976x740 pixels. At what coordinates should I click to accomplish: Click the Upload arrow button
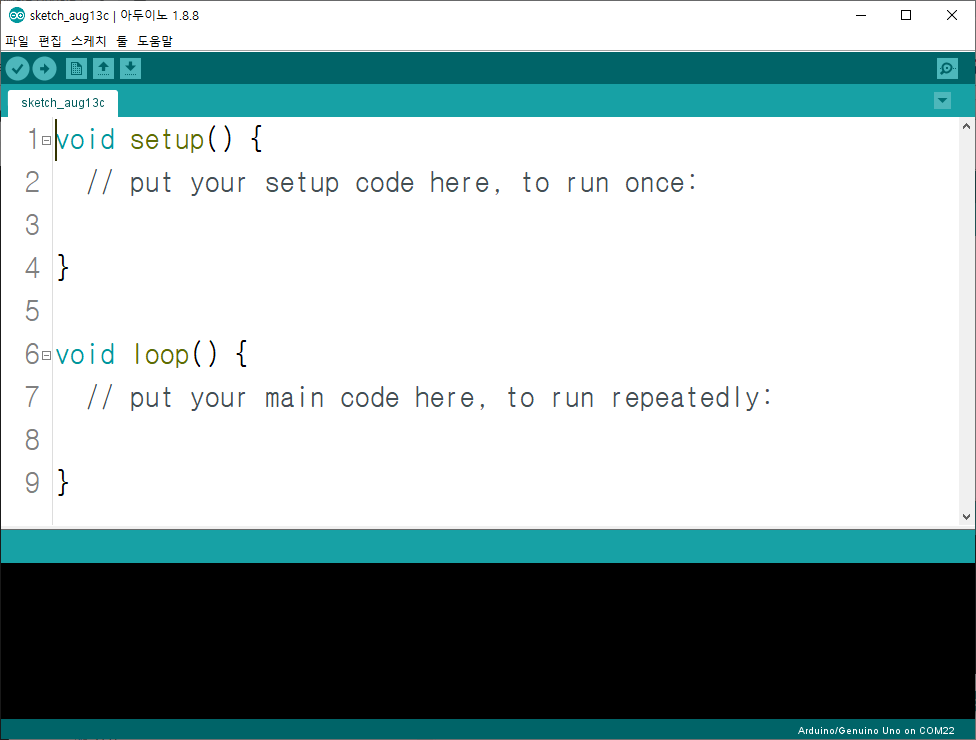(44, 68)
